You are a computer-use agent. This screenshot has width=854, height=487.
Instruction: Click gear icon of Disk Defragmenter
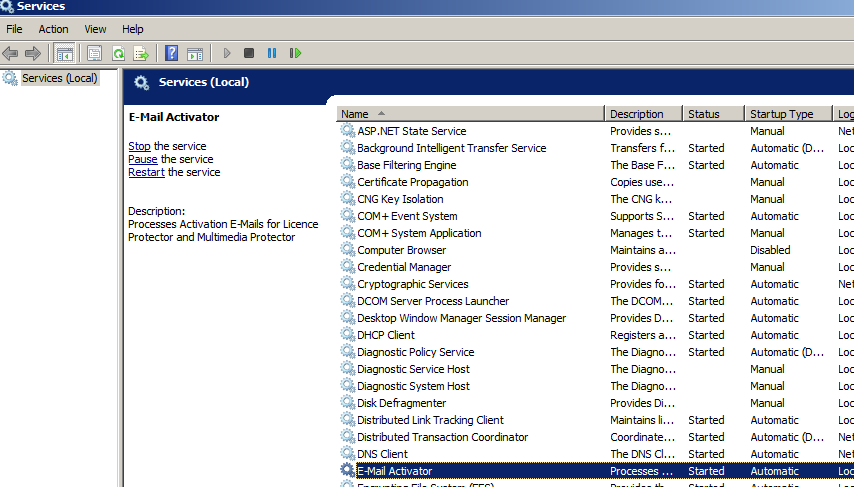coord(347,402)
